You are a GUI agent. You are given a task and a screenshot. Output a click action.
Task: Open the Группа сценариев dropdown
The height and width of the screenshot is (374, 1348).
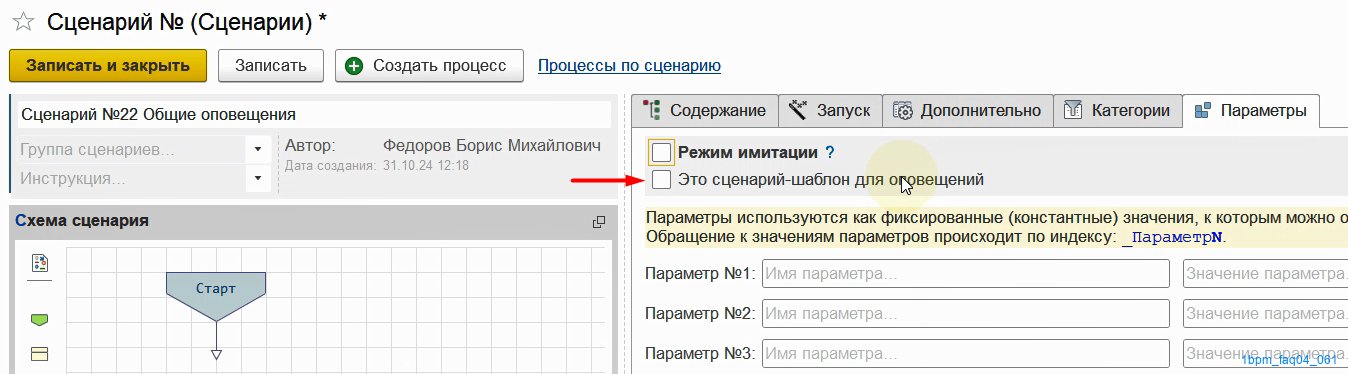(257, 150)
